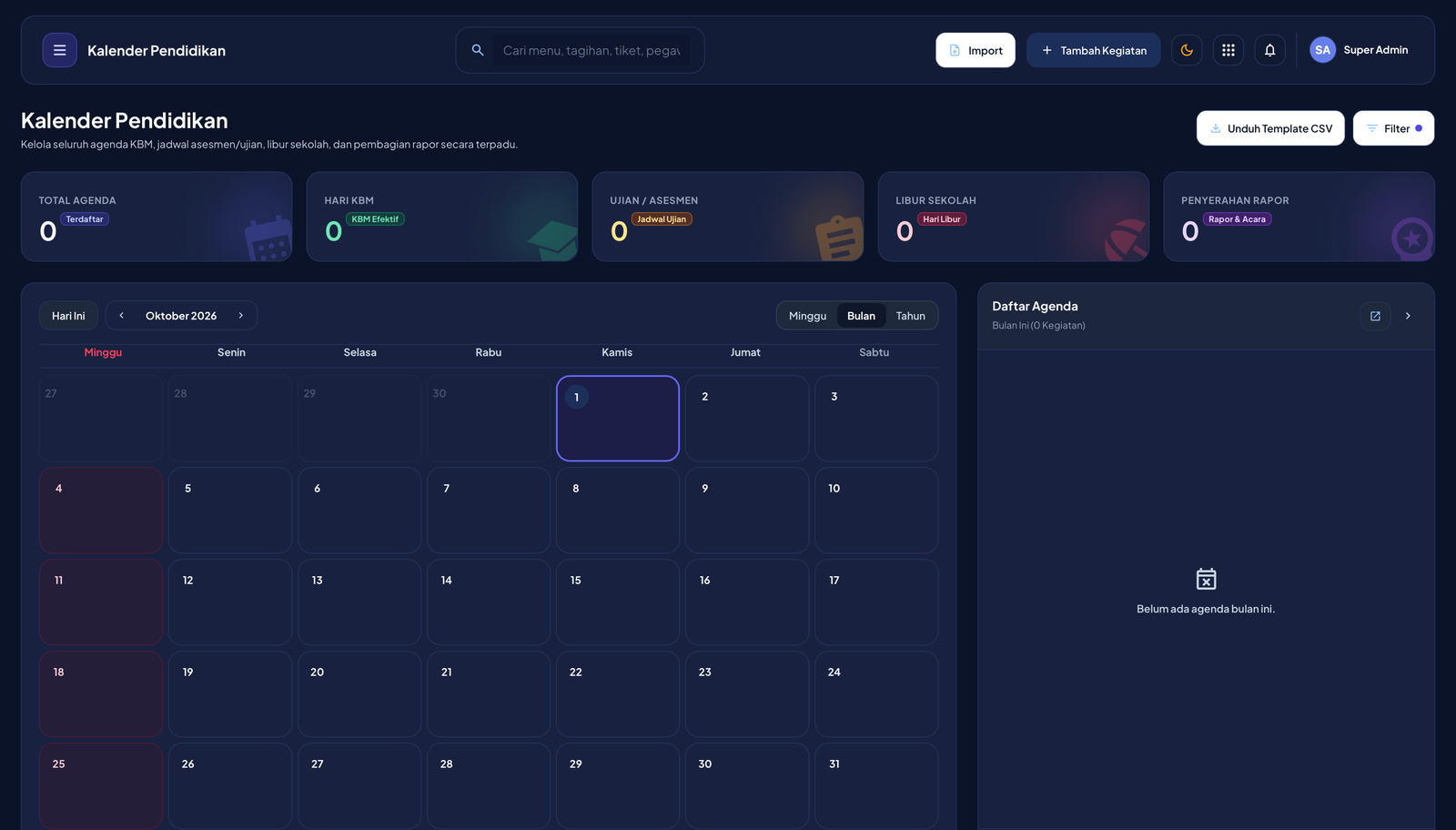Click the Rapor & Acara badge
1456x830 pixels.
[1237, 219]
